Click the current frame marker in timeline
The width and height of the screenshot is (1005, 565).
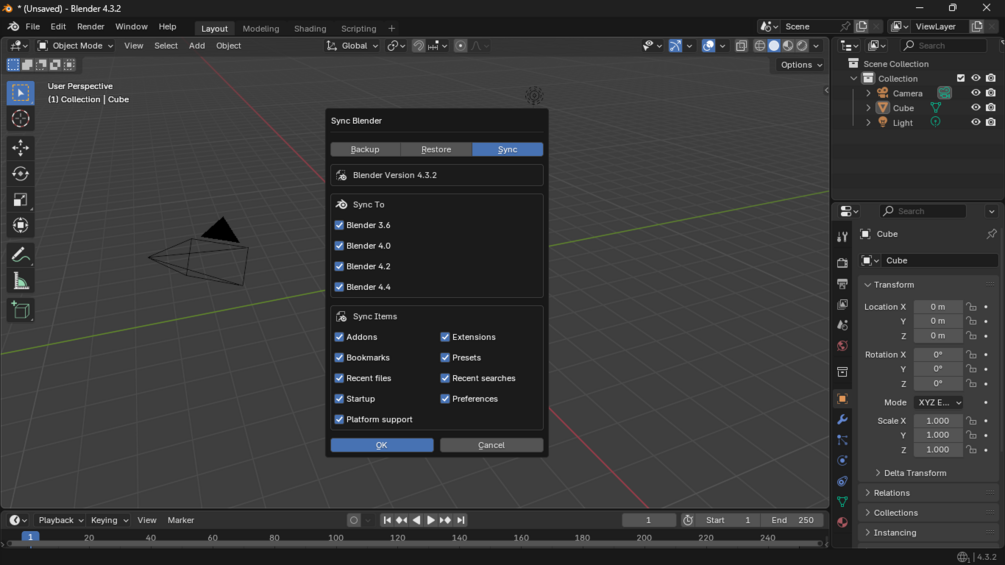click(x=30, y=537)
